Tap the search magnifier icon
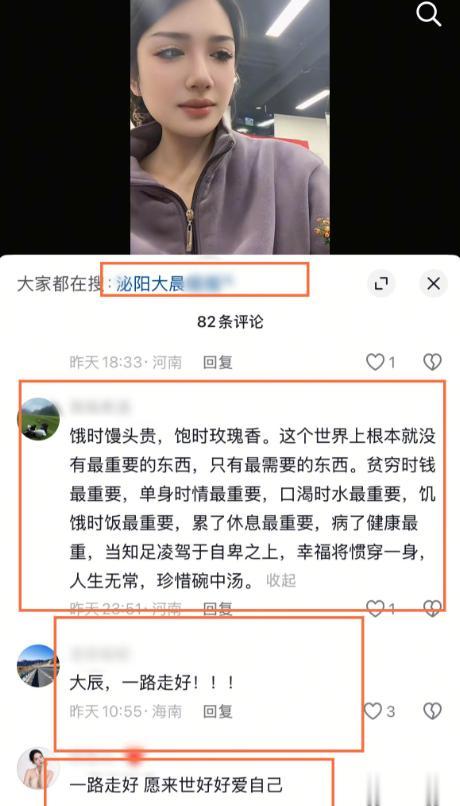460x806 pixels. (429, 14)
